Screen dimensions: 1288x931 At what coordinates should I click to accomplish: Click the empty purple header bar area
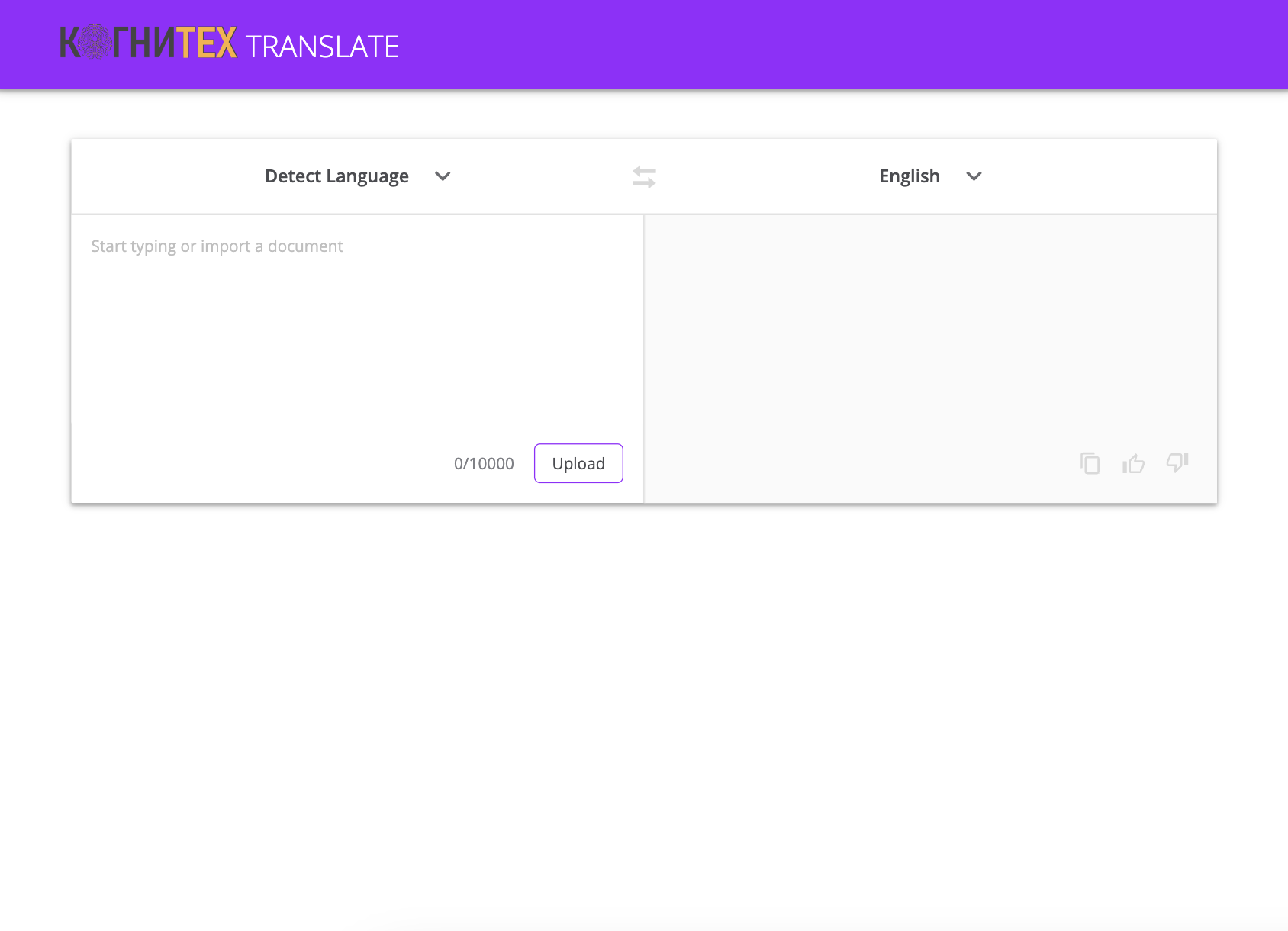click(839, 44)
